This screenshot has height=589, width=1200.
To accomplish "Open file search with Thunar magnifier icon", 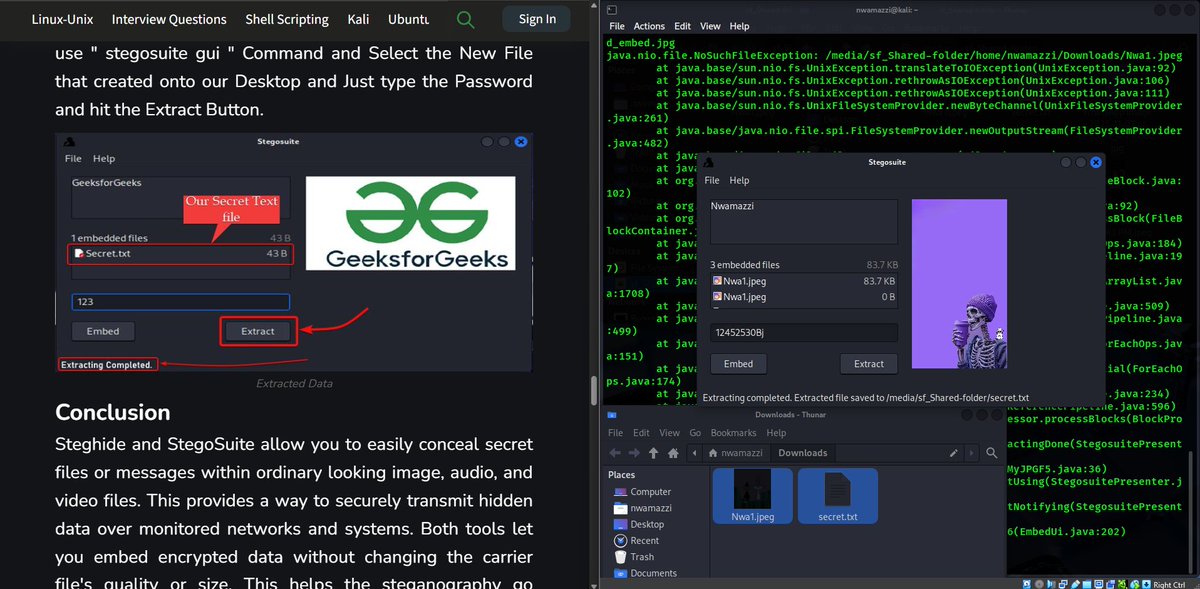I will [991, 453].
